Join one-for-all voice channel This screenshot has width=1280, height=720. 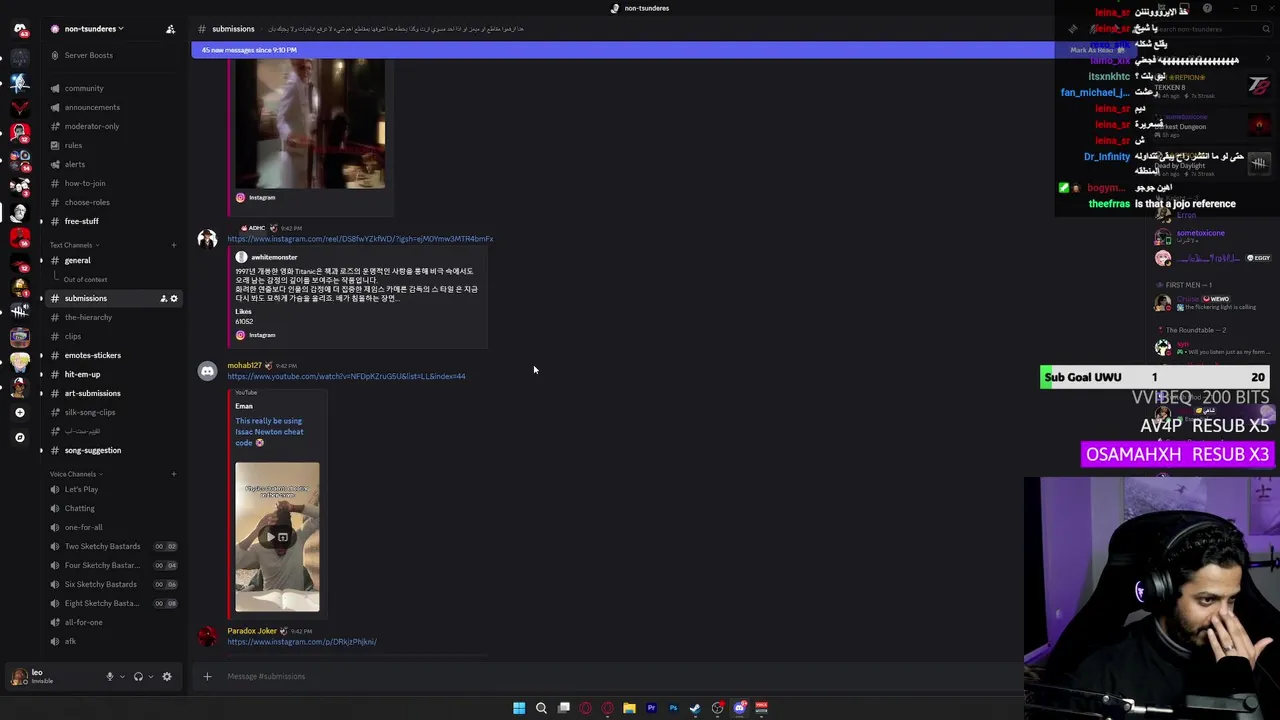pyautogui.click(x=84, y=527)
